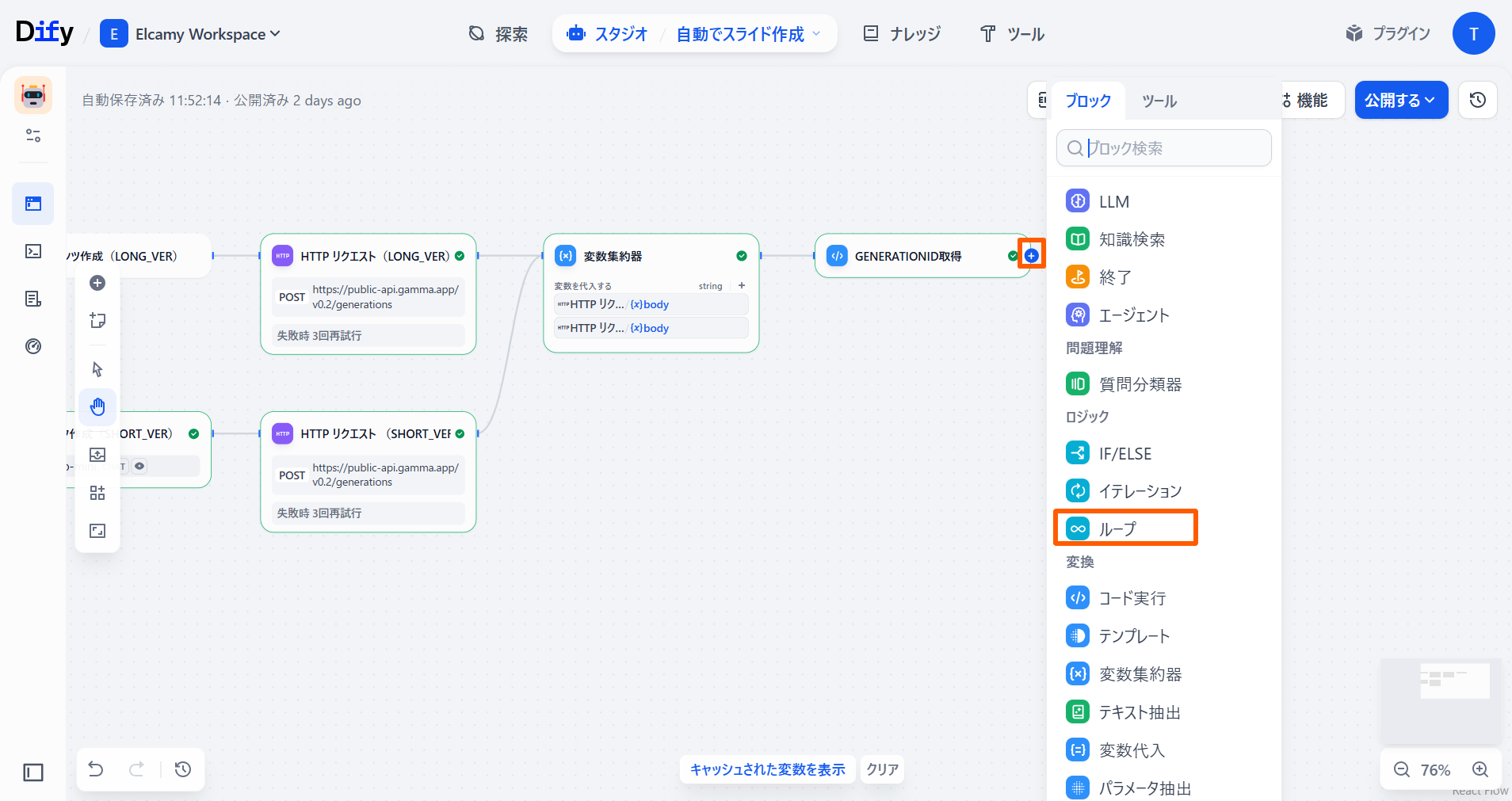Image resolution: width=1512 pixels, height=801 pixels.
Task: Open version history clock icon top right
Action: [1477, 100]
